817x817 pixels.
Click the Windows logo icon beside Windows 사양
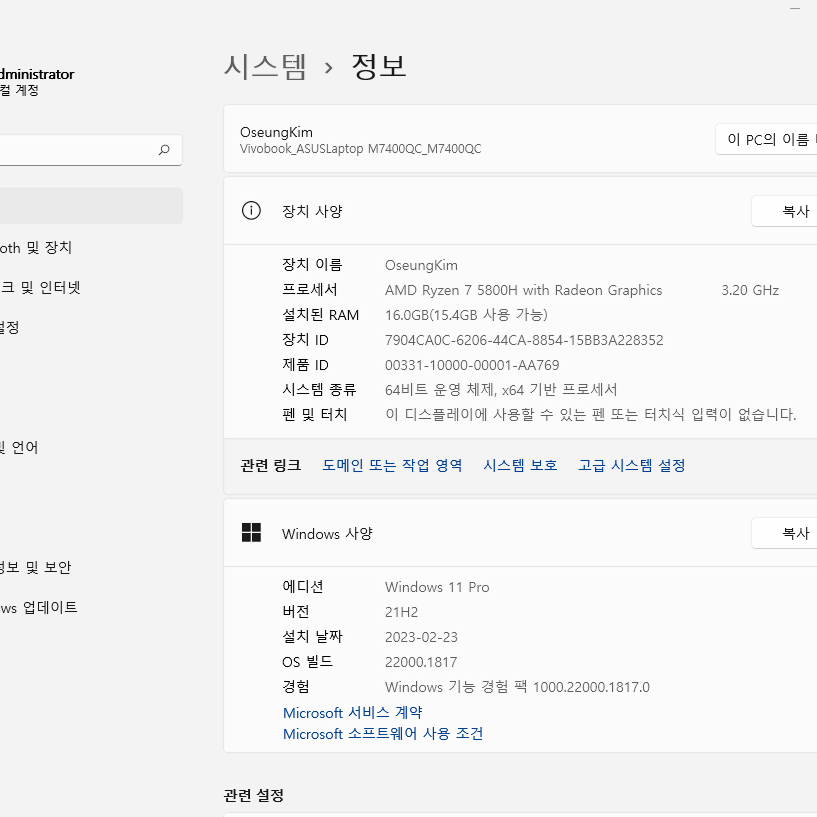(x=251, y=533)
